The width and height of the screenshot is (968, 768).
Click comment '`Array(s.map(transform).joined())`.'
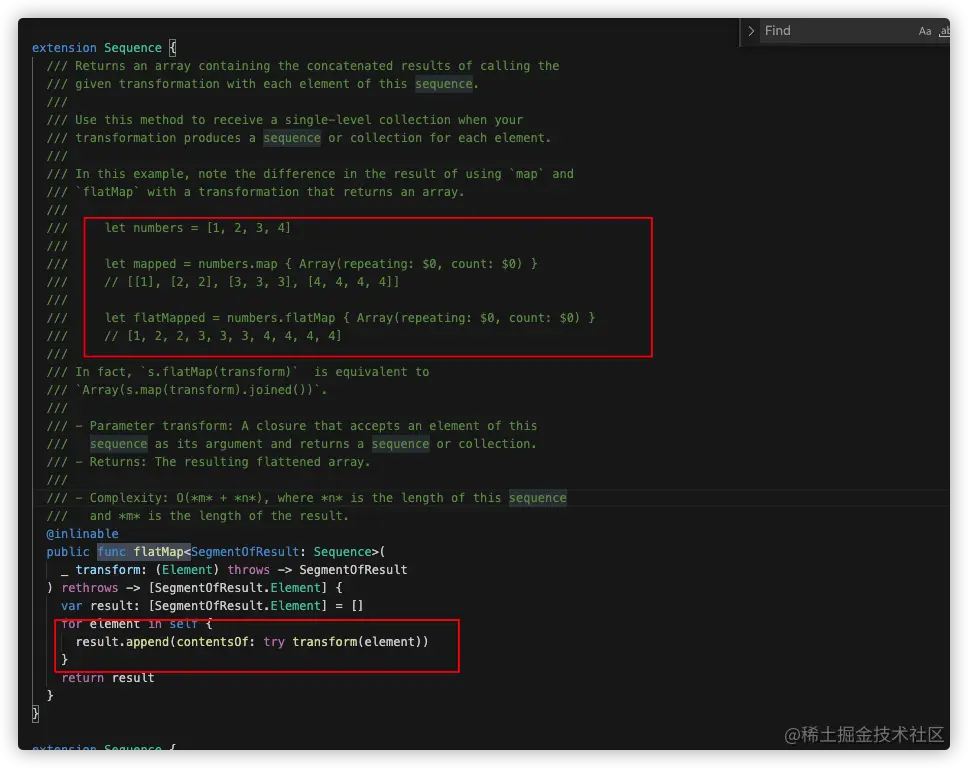coord(187,390)
